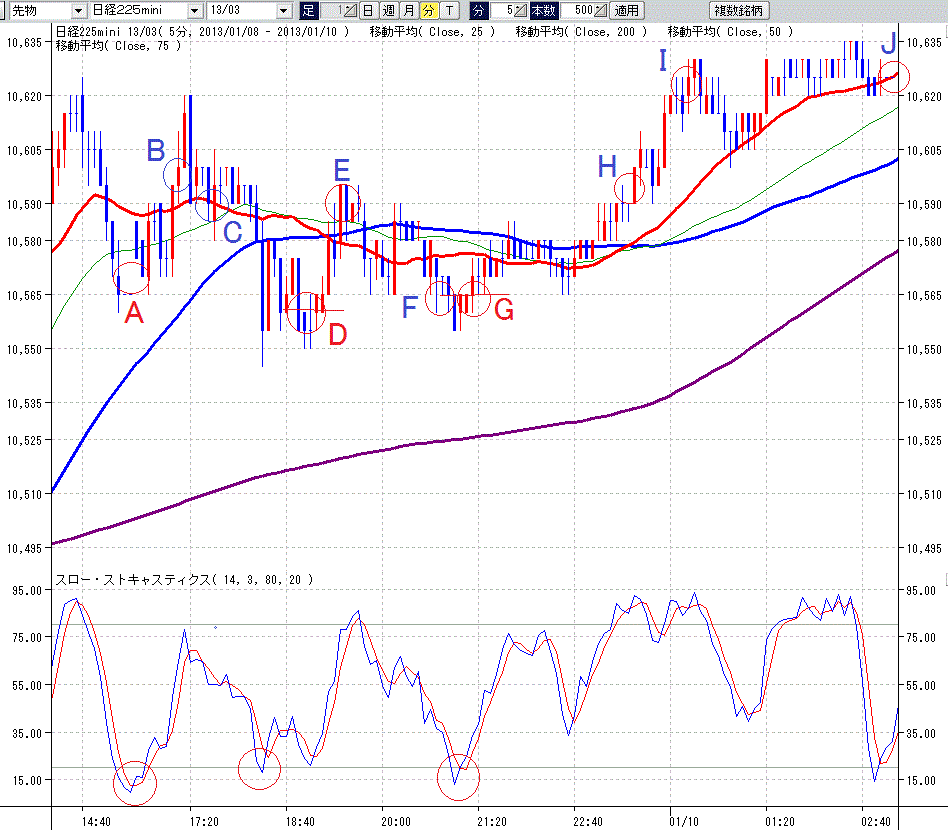Open the 複数銘柄 multiple symbols button

[739, 10]
